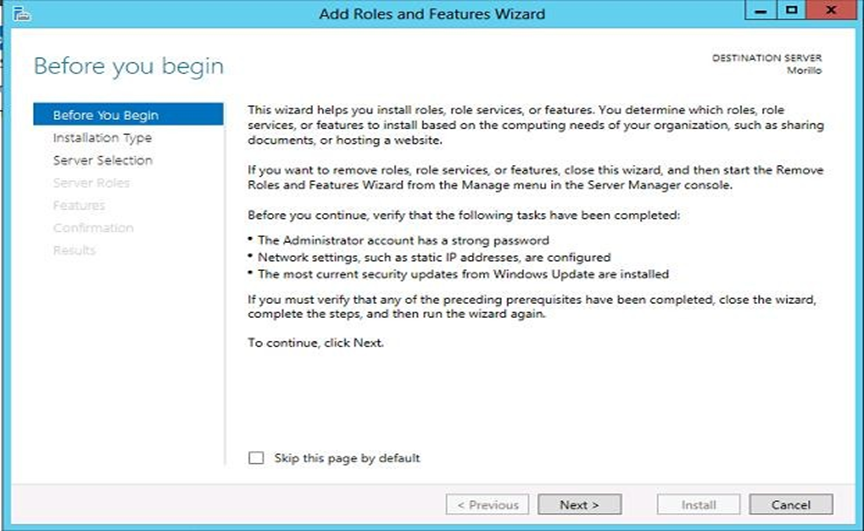Click the Install button
This screenshot has width=864, height=531.
coord(698,505)
